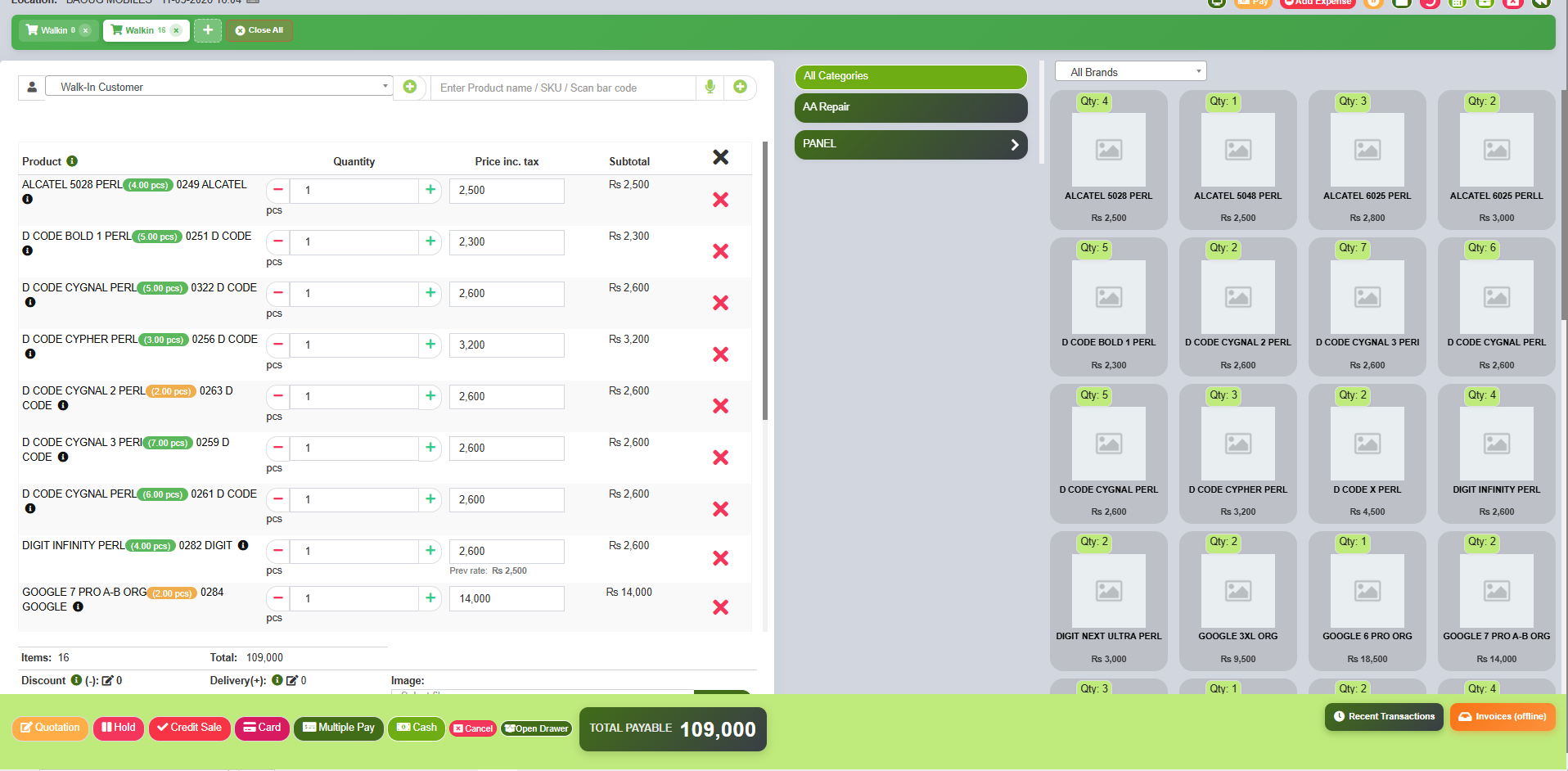
Task: Click the green plus icon beside the search bar
Action: [x=740, y=88]
